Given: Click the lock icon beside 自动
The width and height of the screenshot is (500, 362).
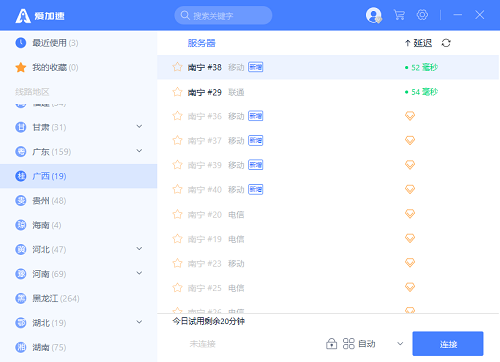Looking at the screenshot, I should (x=331, y=343).
